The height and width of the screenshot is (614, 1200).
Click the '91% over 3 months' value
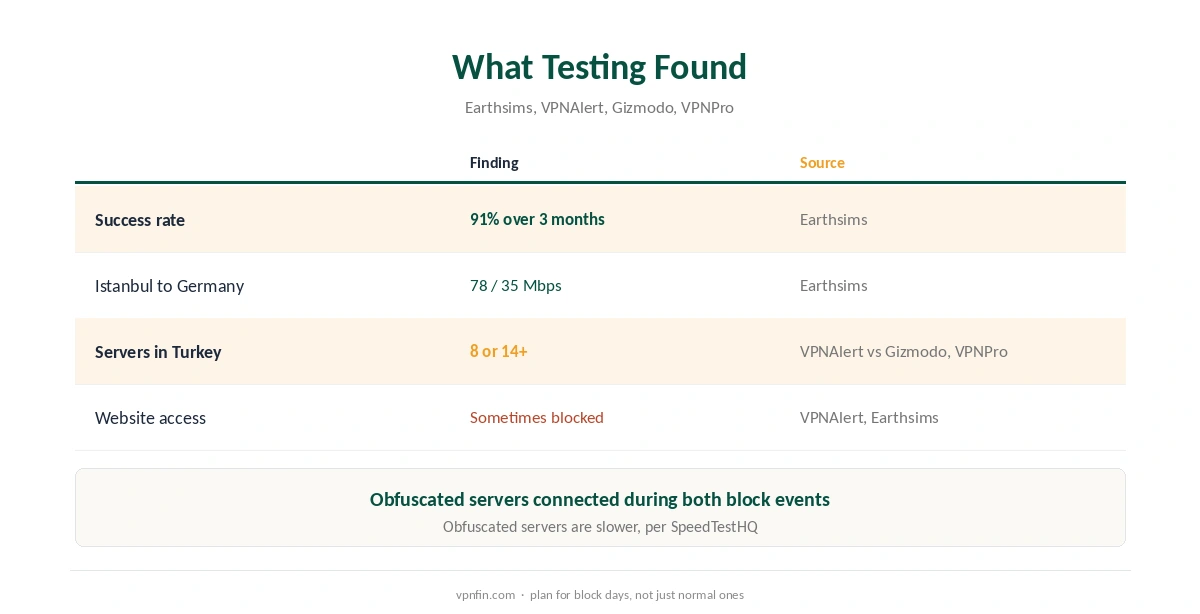point(537,219)
